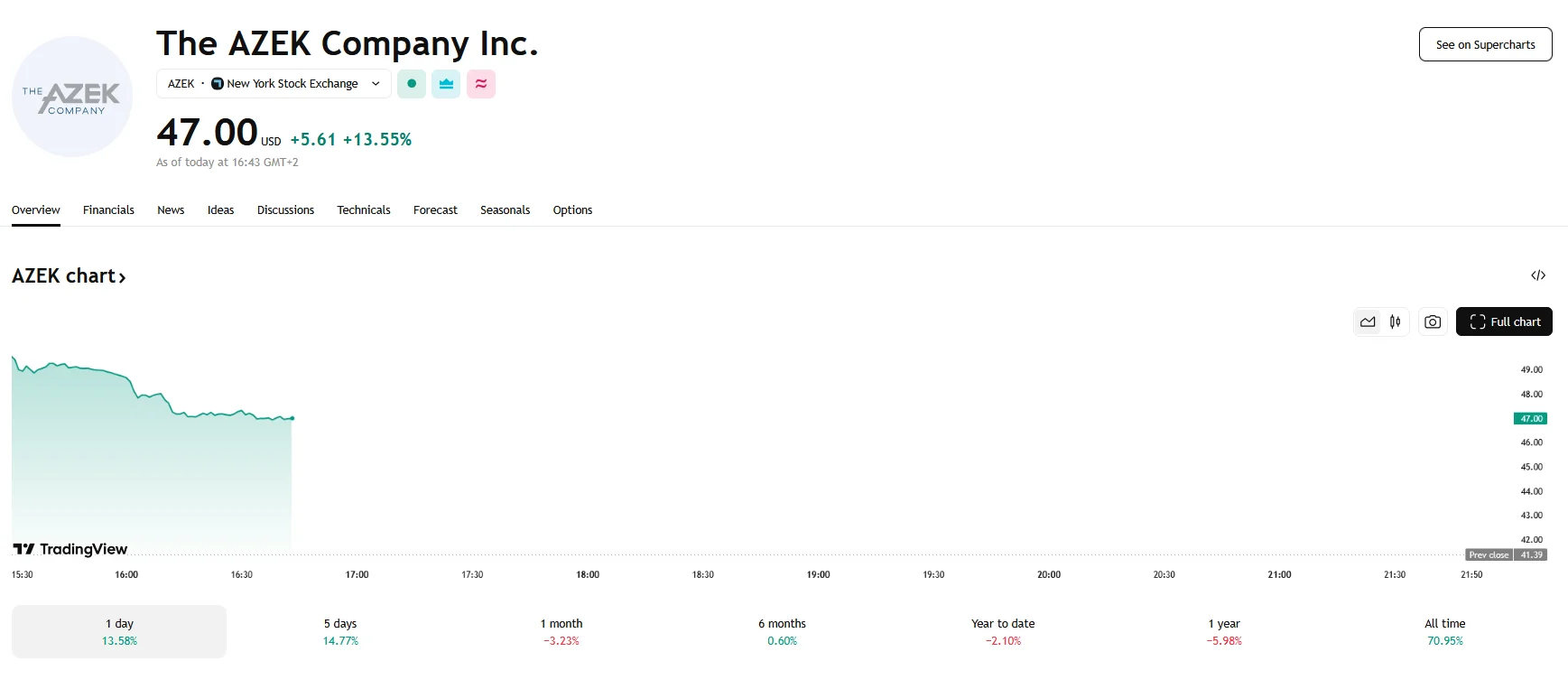Screen dimensions: 1568x689
Task: Open the blue crown premium icon
Action: [x=446, y=83]
